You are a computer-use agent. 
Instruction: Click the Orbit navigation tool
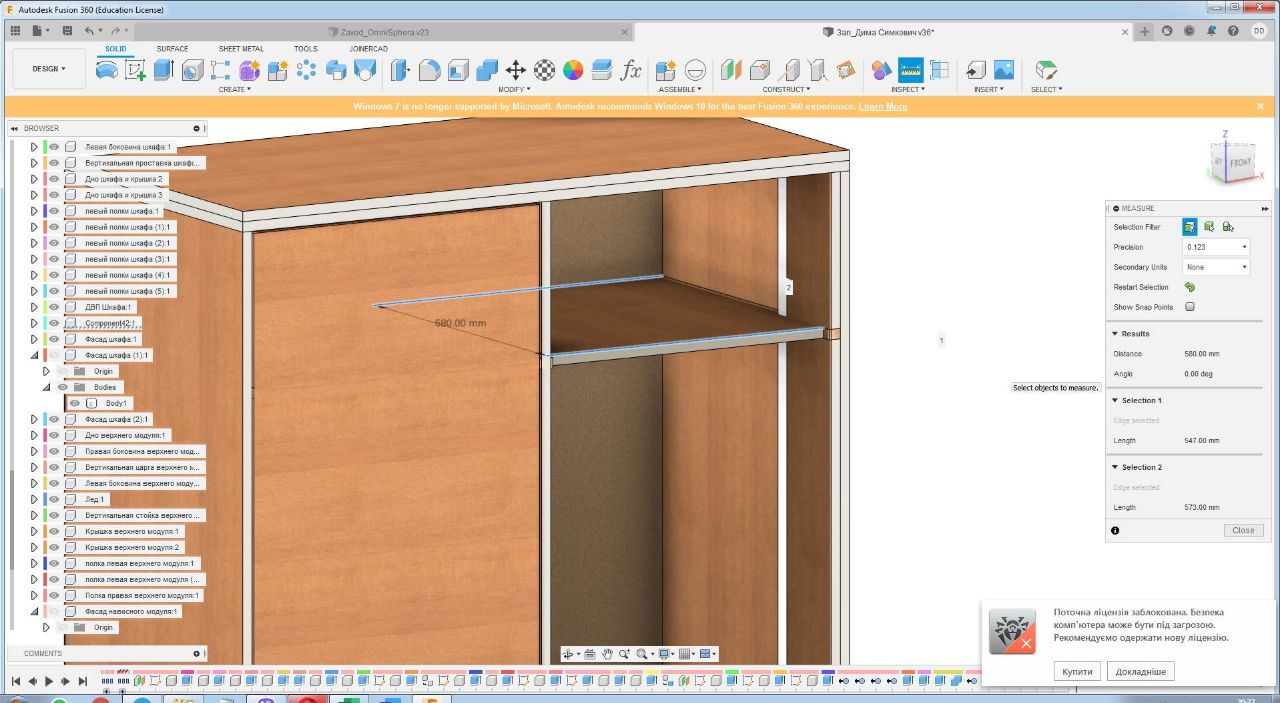(569, 654)
